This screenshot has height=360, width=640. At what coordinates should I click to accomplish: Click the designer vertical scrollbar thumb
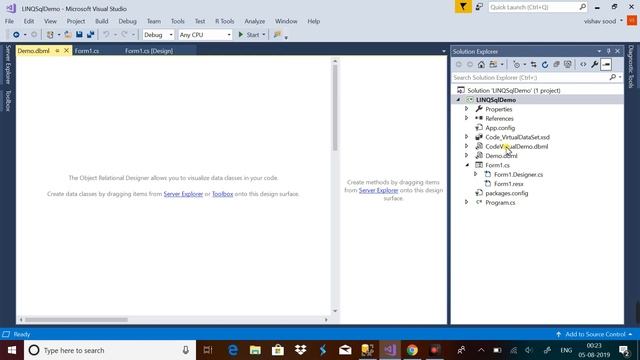[x=335, y=108]
